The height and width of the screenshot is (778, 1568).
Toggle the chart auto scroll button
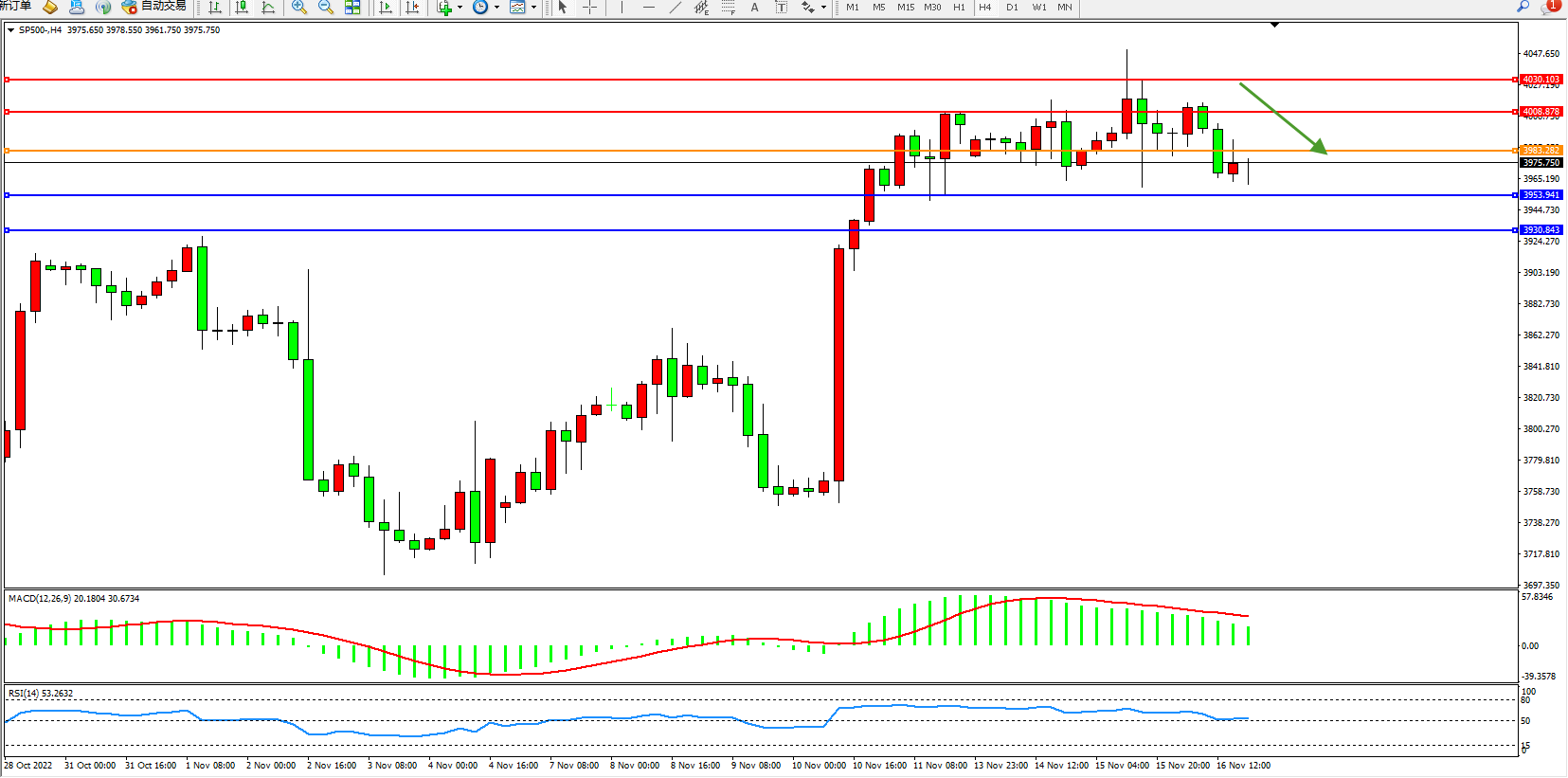385,8
